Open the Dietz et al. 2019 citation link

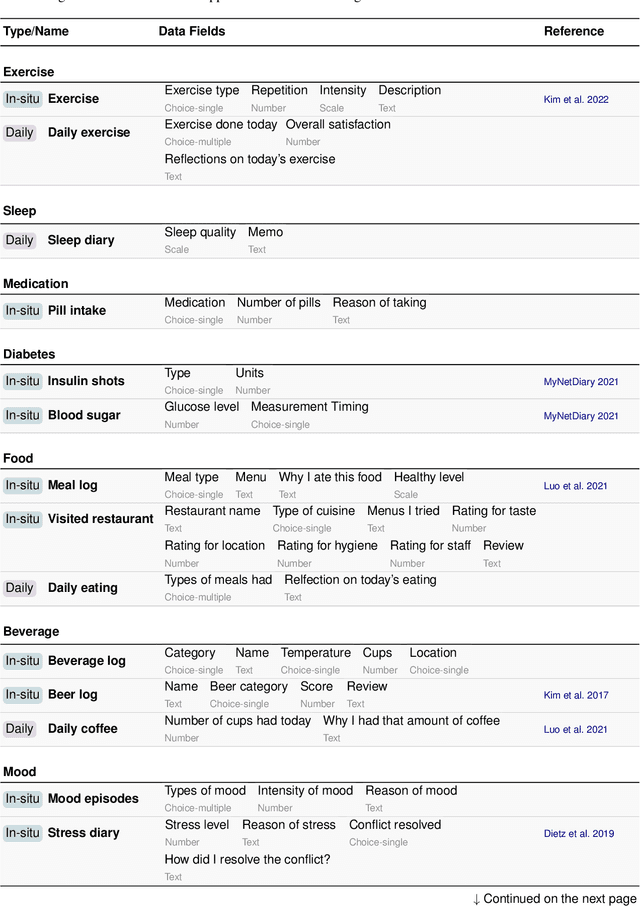point(578,834)
